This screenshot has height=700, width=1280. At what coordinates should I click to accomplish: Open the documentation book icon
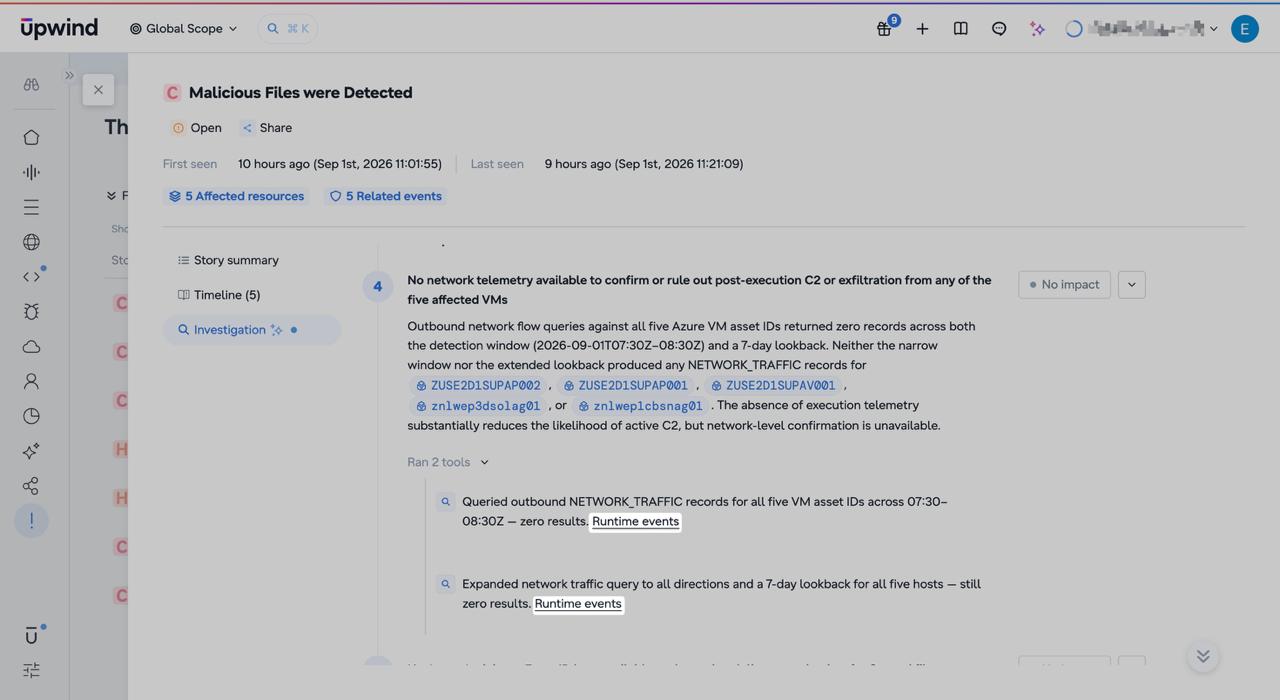pos(960,29)
